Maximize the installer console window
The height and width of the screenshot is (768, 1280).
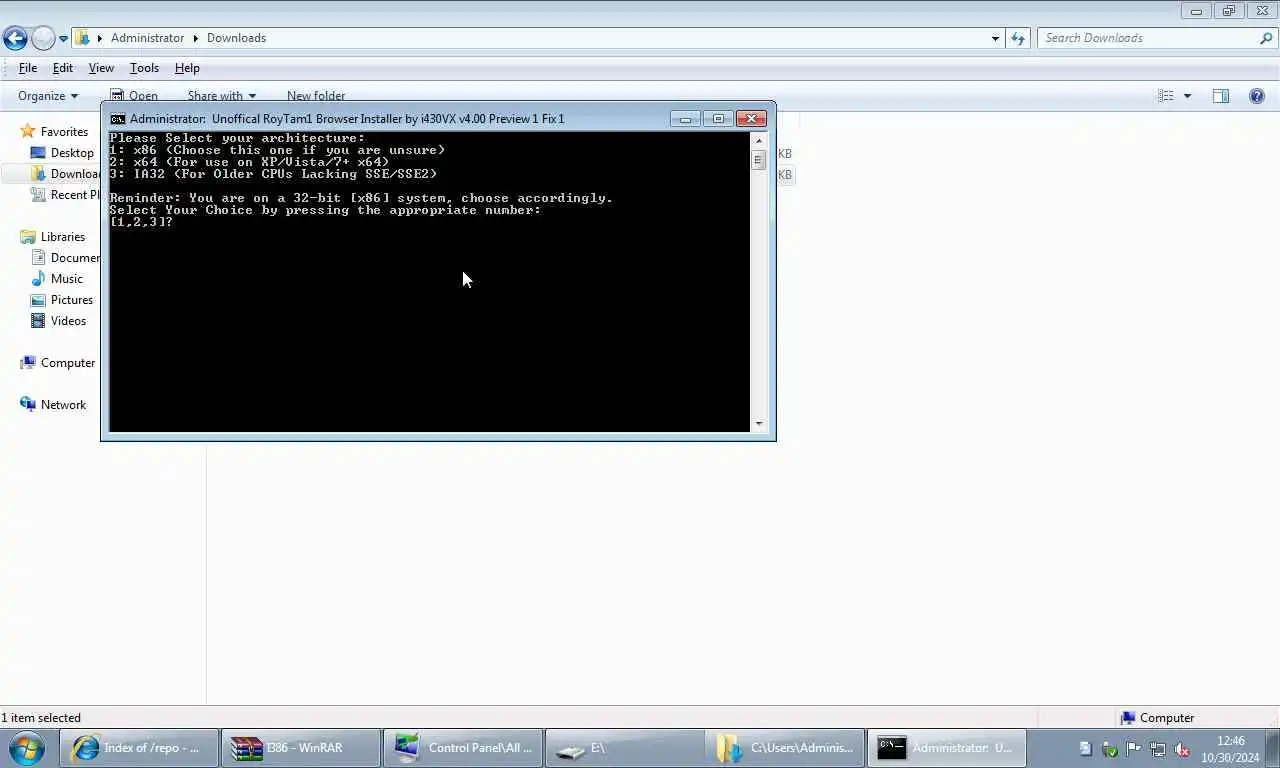point(718,119)
